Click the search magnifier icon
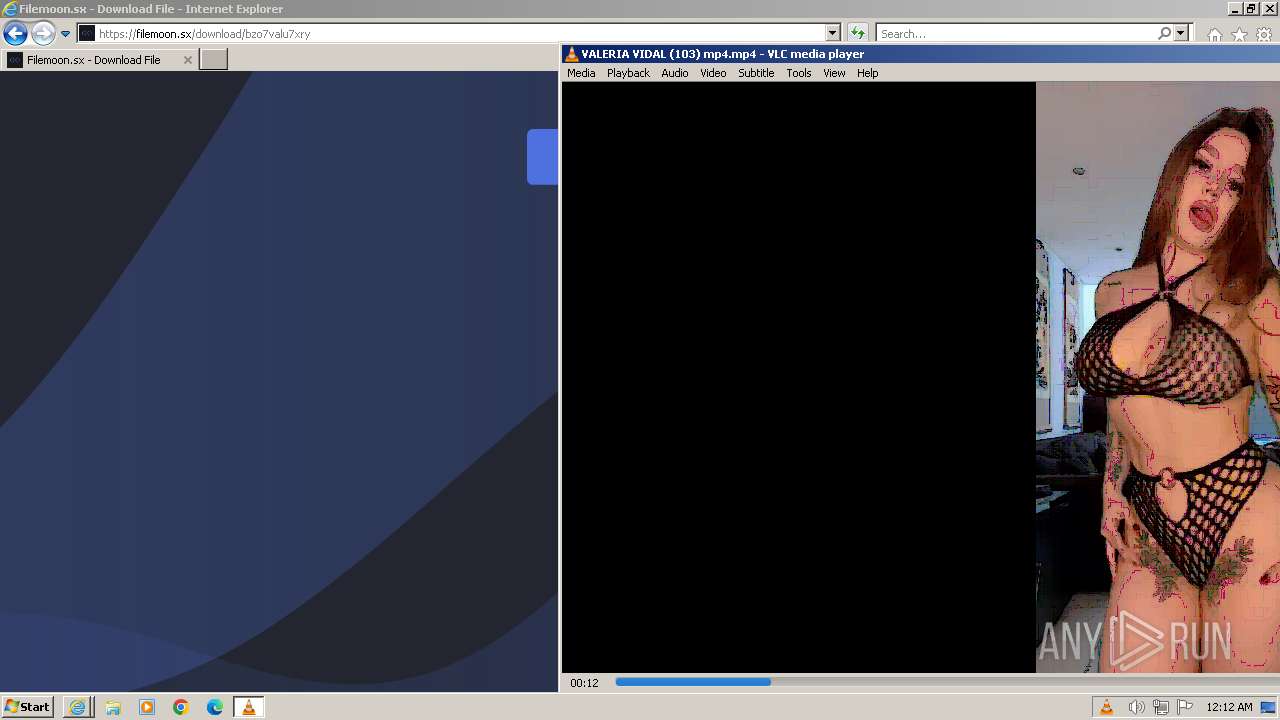 pos(1164,33)
